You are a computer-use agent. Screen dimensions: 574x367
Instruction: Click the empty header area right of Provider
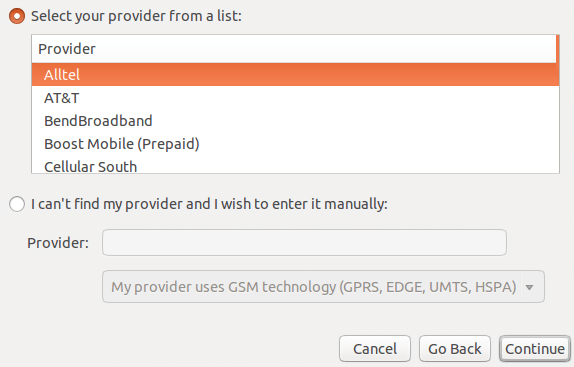coord(326,49)
